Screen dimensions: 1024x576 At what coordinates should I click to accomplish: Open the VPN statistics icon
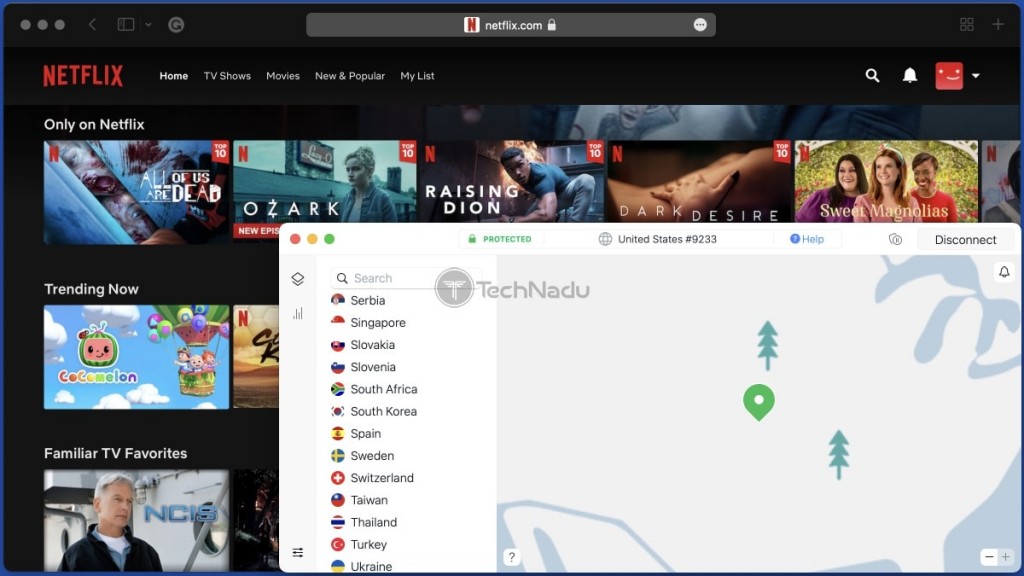[x=298, y=313]
